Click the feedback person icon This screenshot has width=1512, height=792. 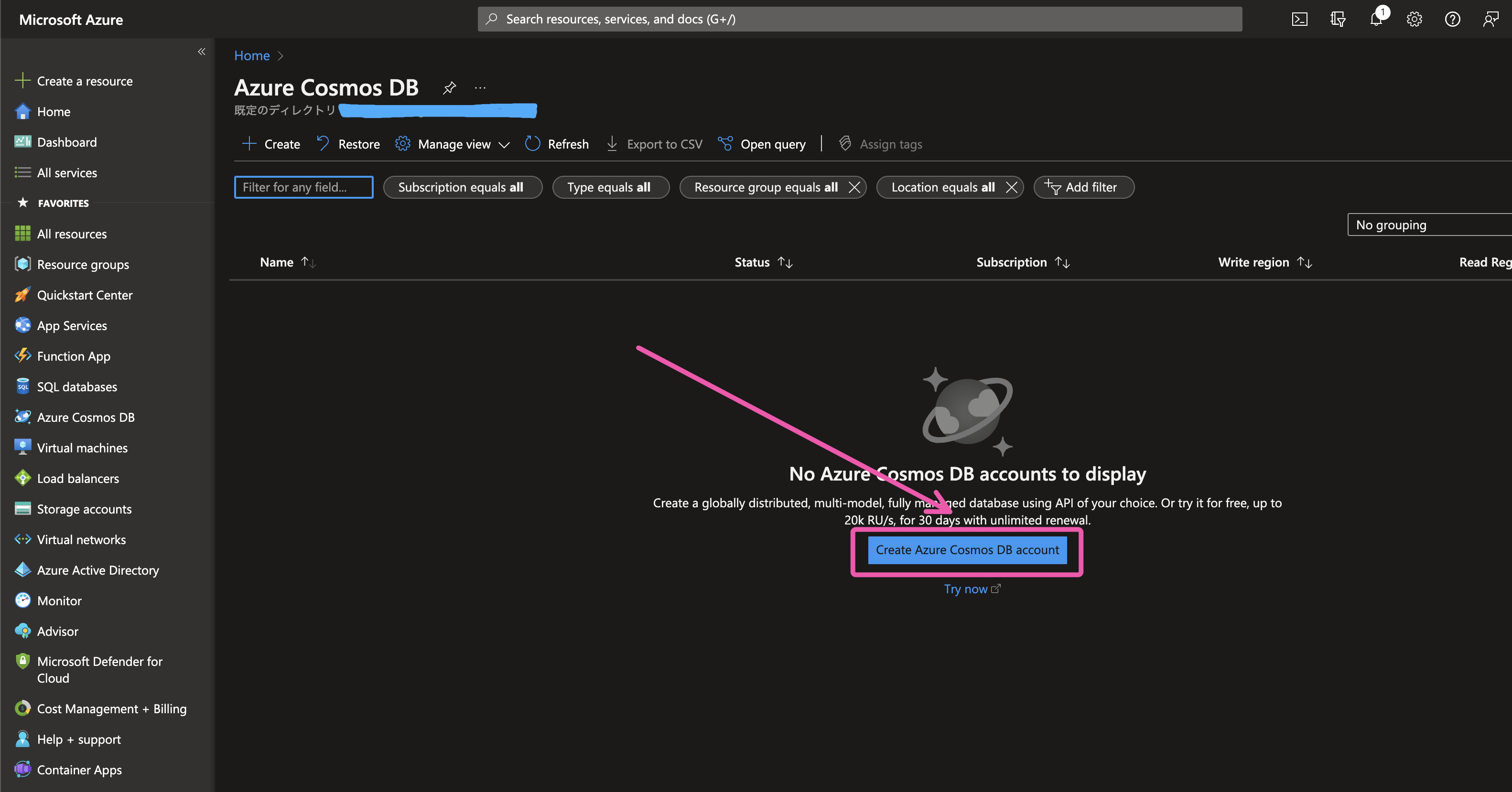click(x=1490, y=20)
